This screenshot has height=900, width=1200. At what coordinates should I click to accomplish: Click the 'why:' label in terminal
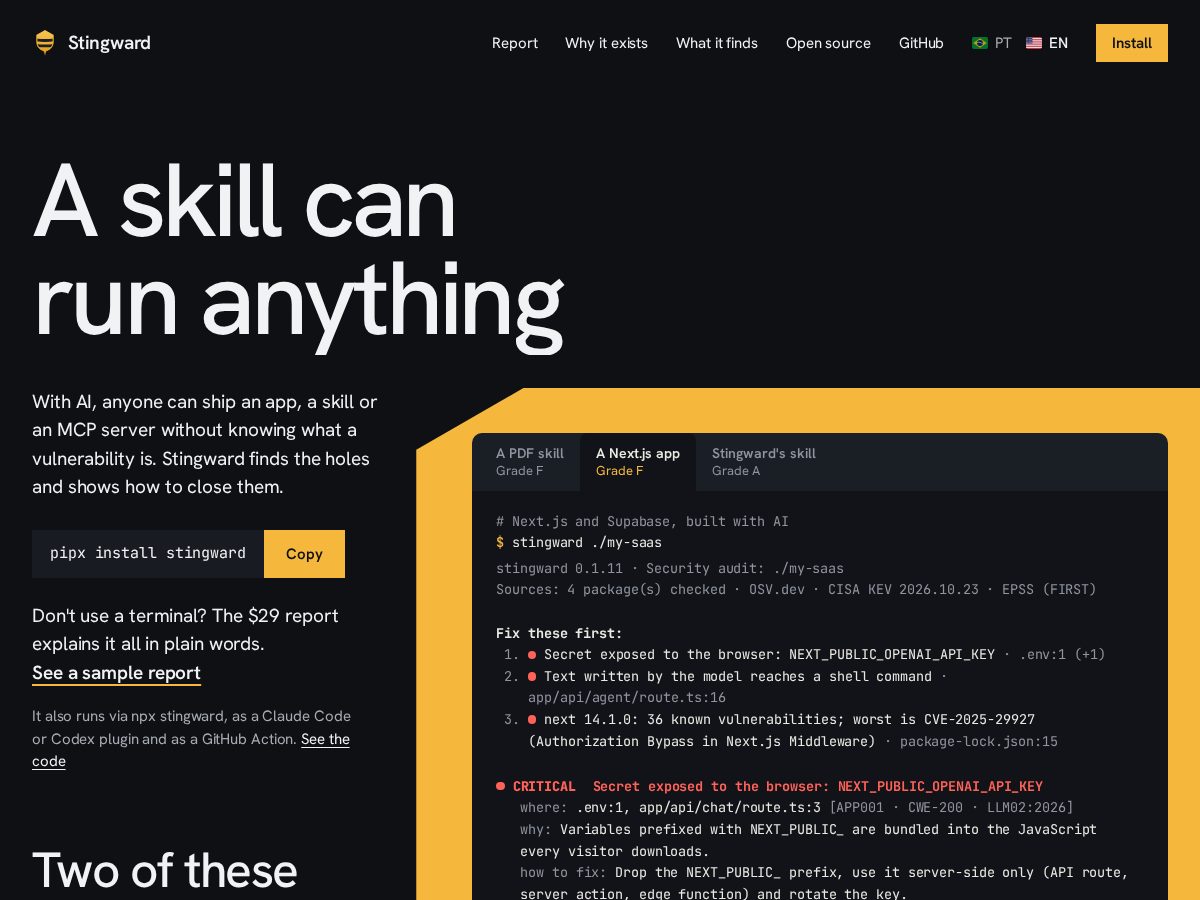[x=536, y=829]
